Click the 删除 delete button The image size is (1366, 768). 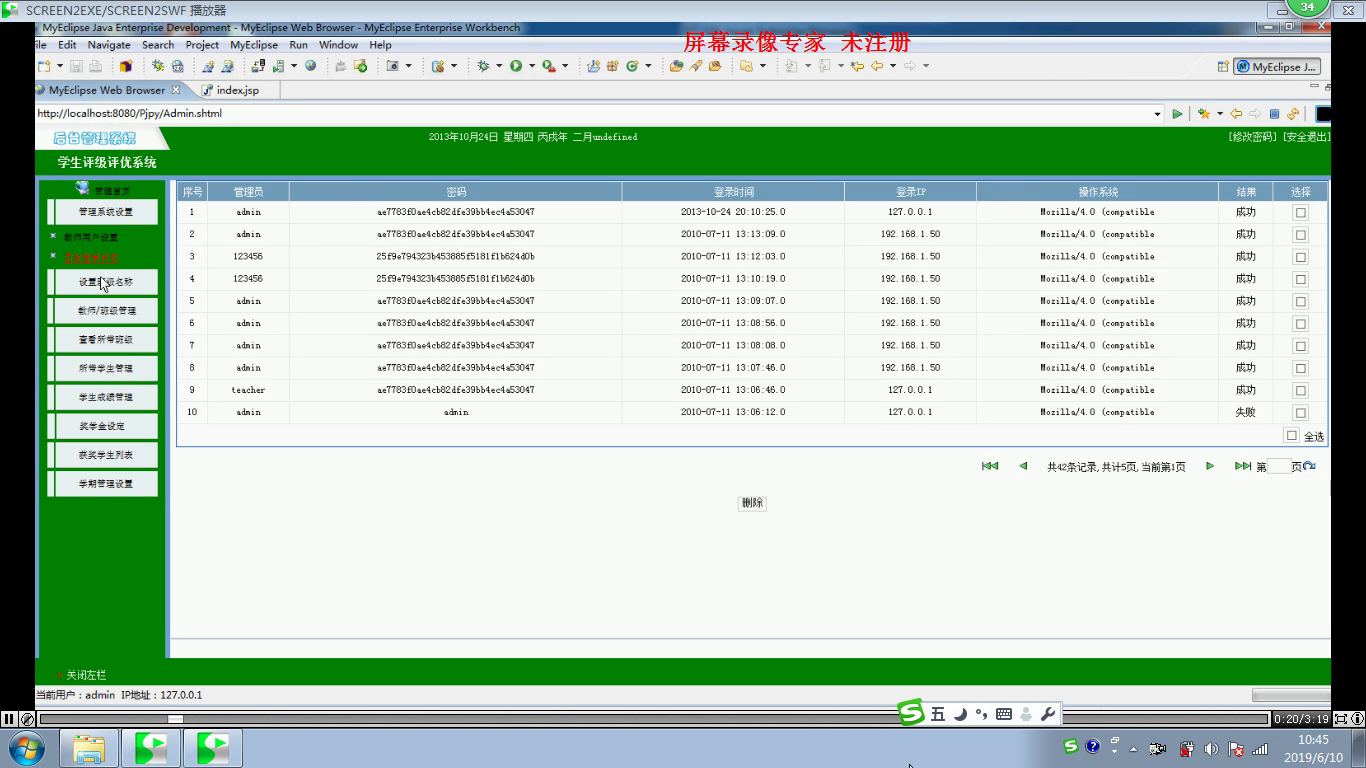[752, 503]
